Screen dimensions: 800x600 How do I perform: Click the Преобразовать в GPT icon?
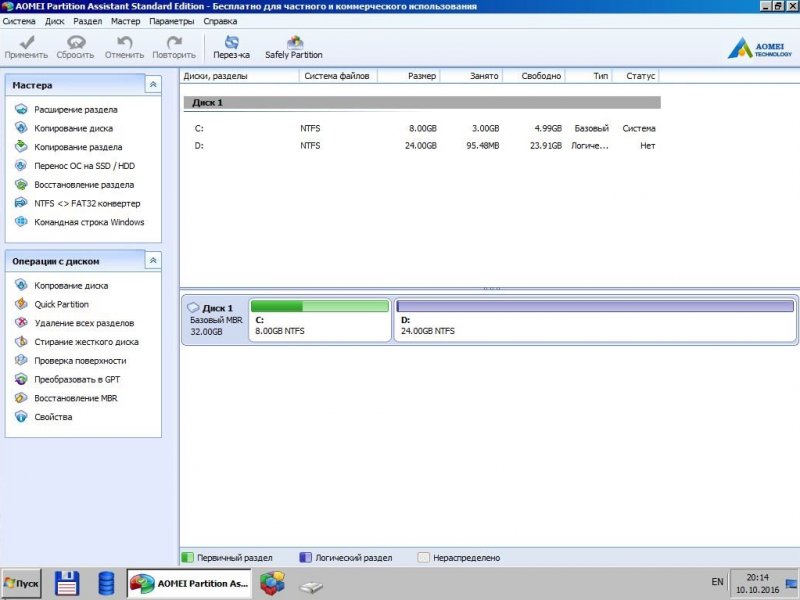point(21,379)
